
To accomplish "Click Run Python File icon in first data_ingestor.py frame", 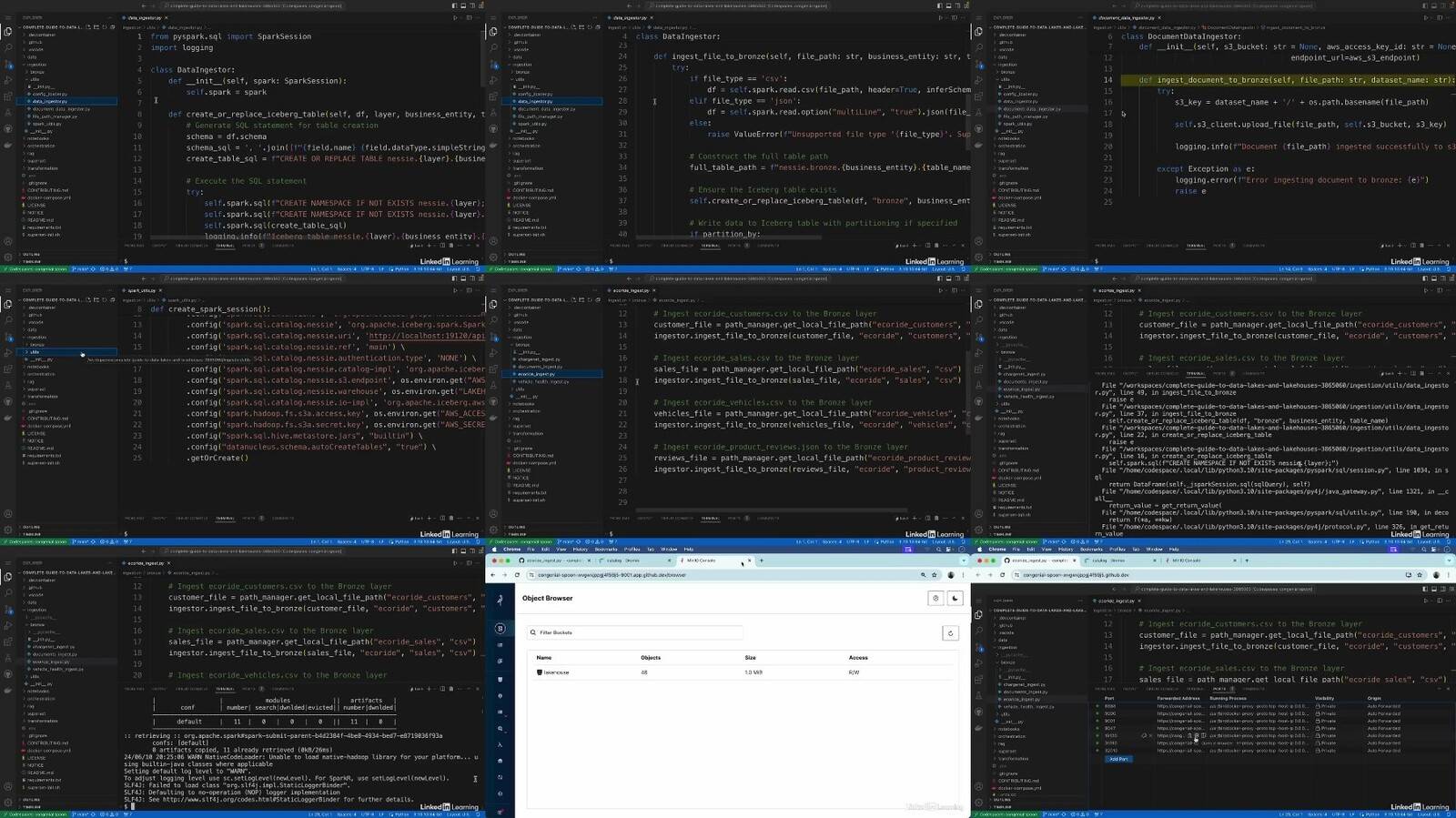I will click(x=454, y=17).
